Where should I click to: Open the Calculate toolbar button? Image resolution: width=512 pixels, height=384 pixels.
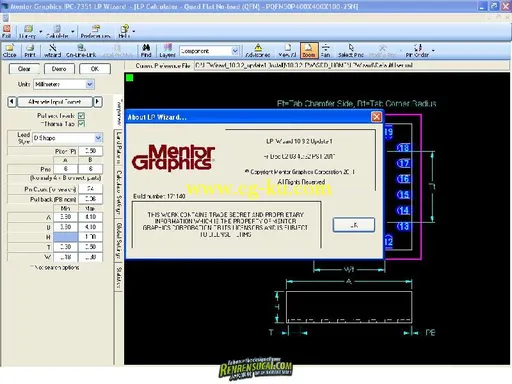pos(57,31)
